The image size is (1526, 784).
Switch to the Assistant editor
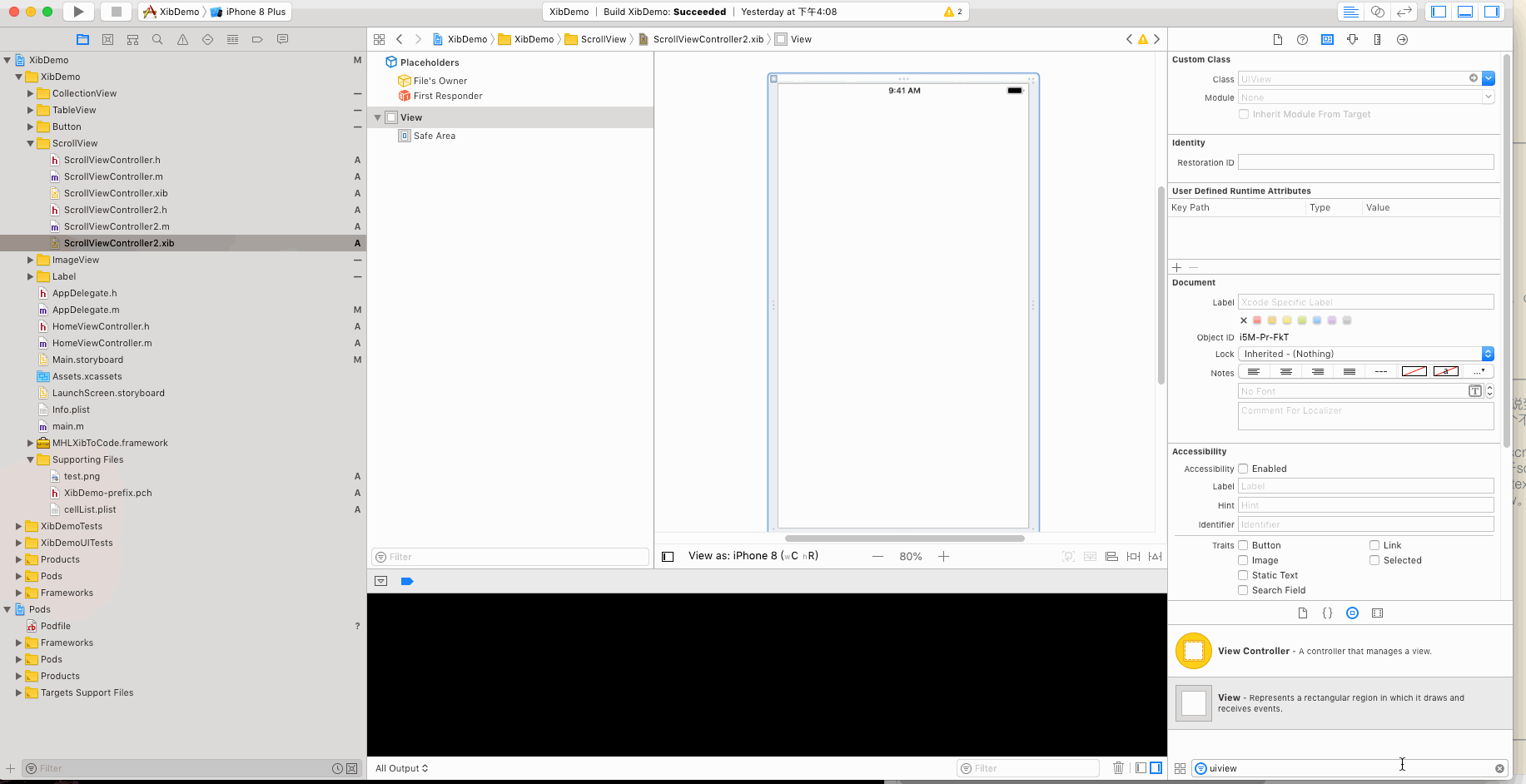[x=1377, y=12]
